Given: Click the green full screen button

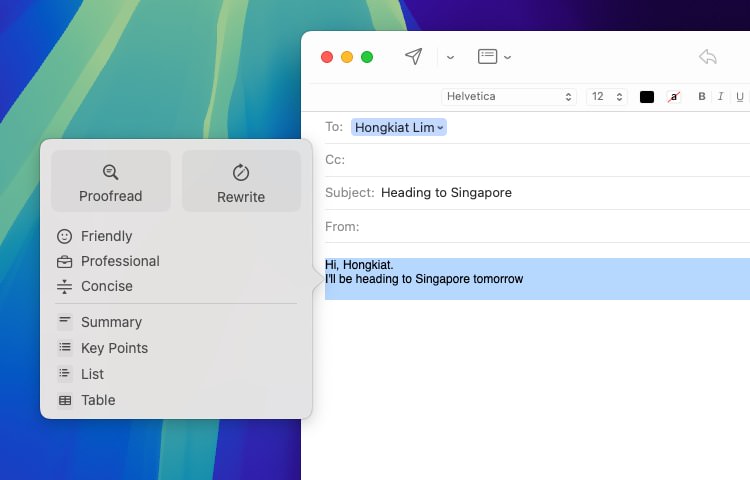Looking at the screenshot, I should pos(367,57).
